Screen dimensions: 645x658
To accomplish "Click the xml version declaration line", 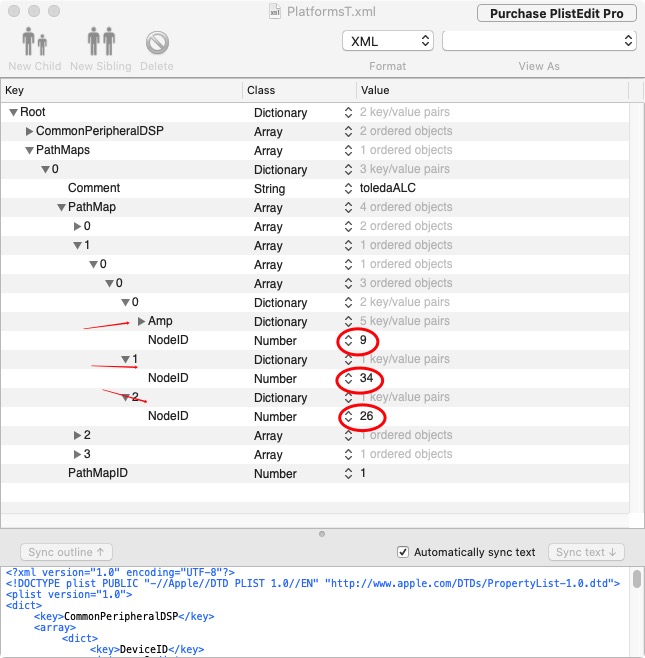I will (120, 572).
